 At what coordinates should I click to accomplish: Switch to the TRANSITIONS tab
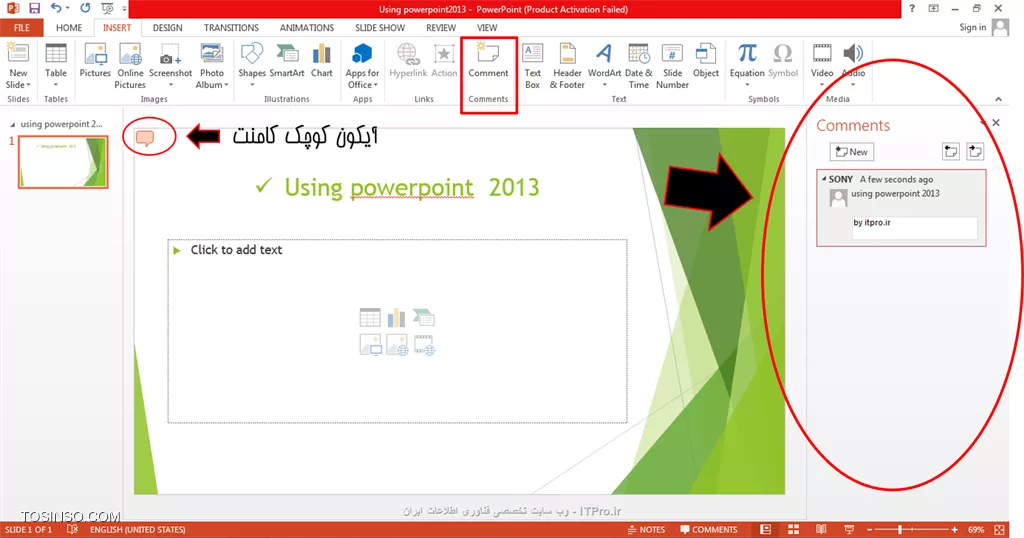[231, 28]
